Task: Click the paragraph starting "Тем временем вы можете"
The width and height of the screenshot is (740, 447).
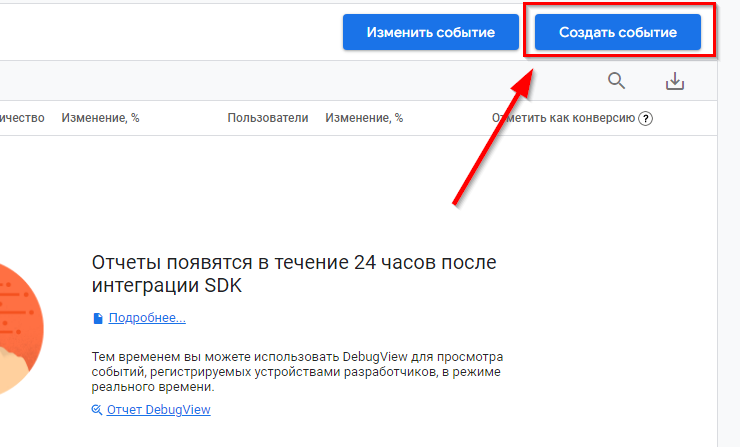Action: (295, 372)
